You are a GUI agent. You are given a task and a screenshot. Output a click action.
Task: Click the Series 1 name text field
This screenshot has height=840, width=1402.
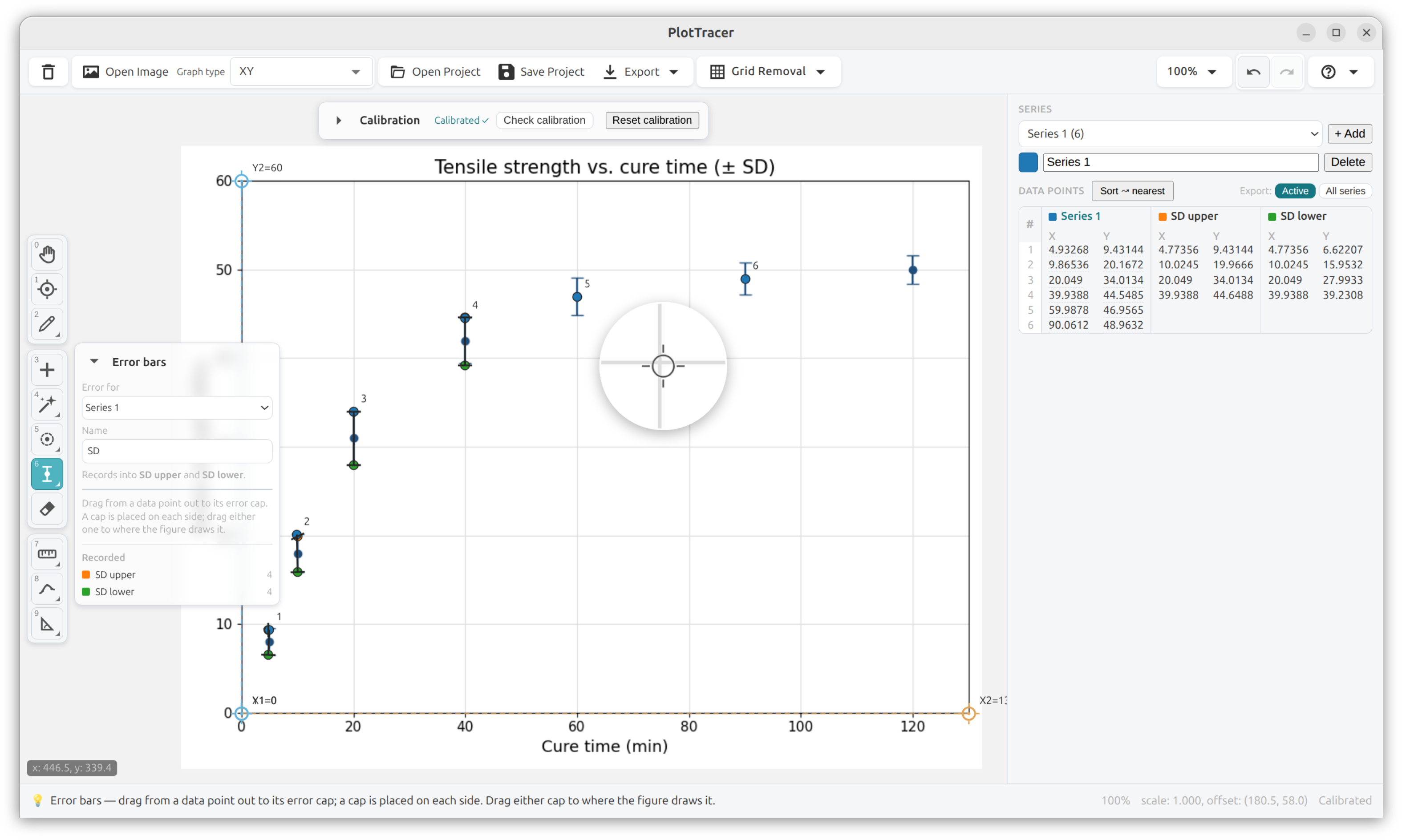coord(1181,162)
